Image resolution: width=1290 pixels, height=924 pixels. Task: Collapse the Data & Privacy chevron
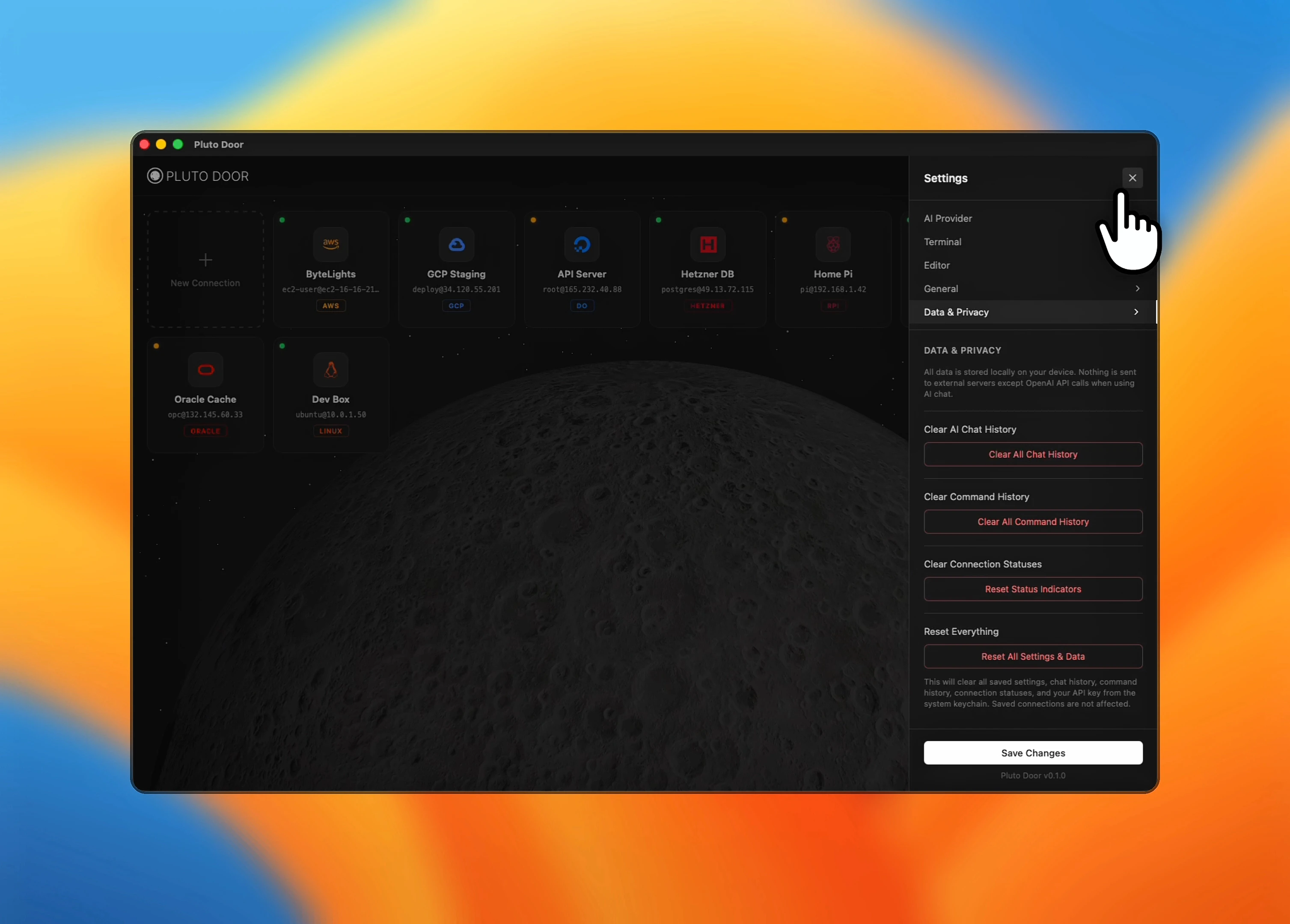1136,312
